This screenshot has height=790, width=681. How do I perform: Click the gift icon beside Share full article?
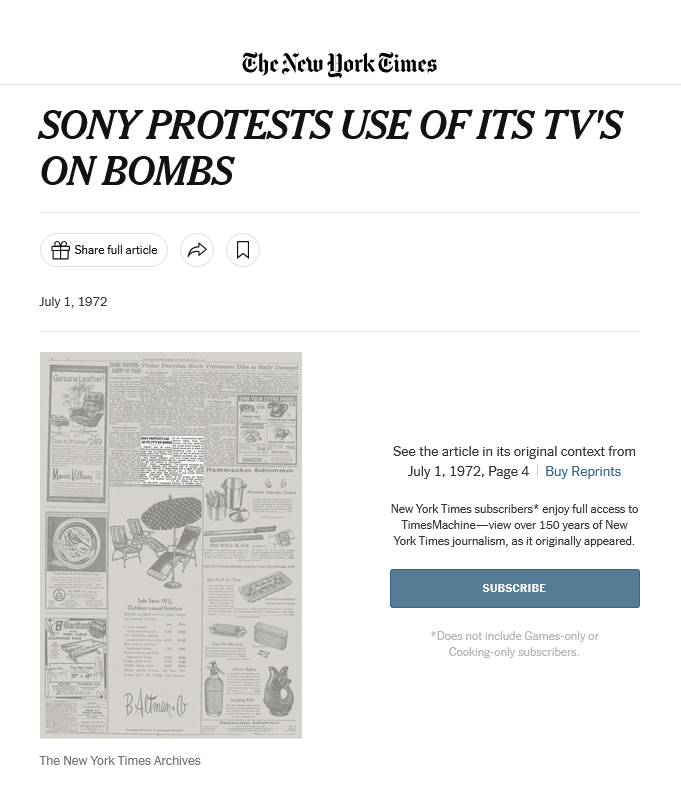pyautogui.click(x=60, y=250)
